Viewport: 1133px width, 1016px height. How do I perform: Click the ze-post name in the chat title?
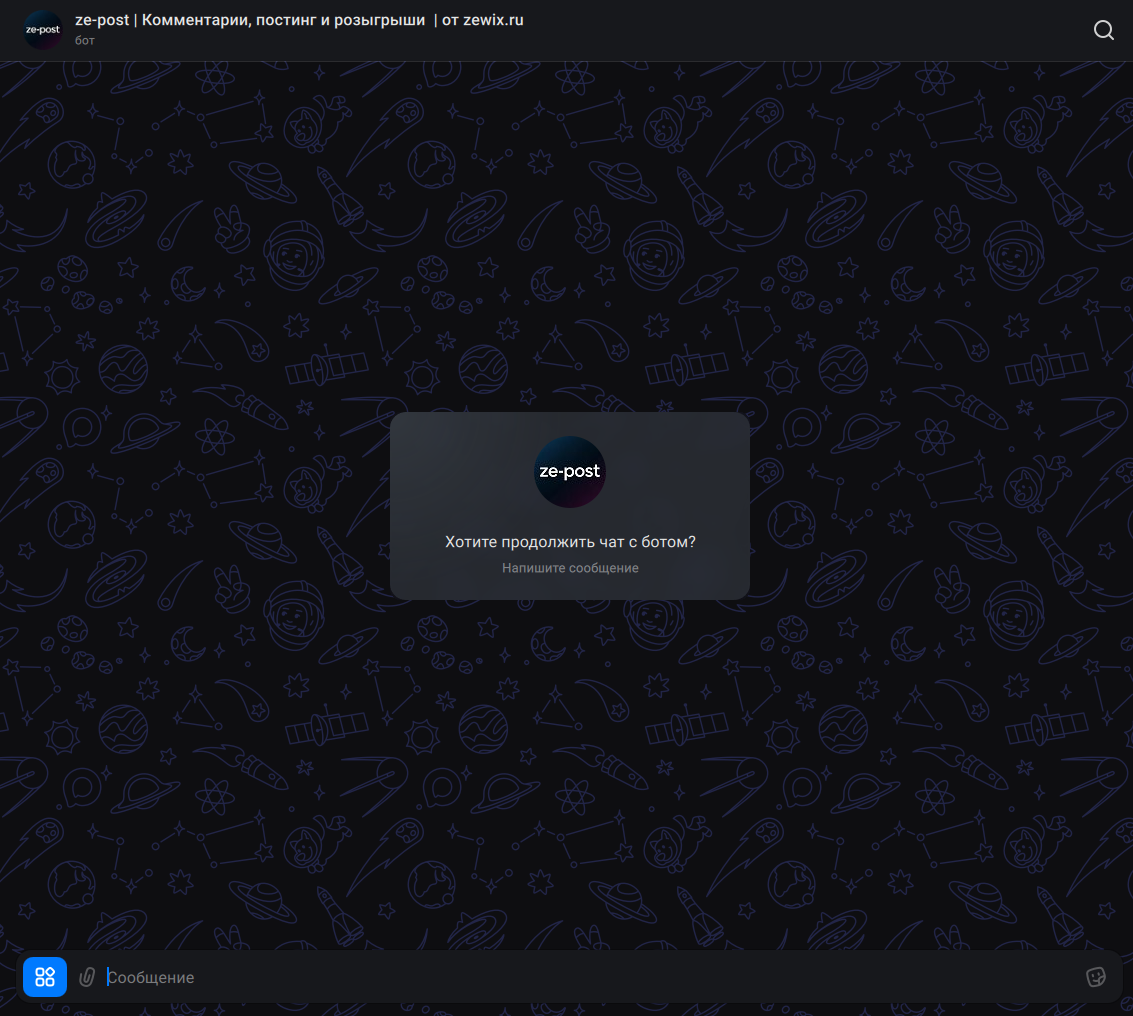(102, 20)
